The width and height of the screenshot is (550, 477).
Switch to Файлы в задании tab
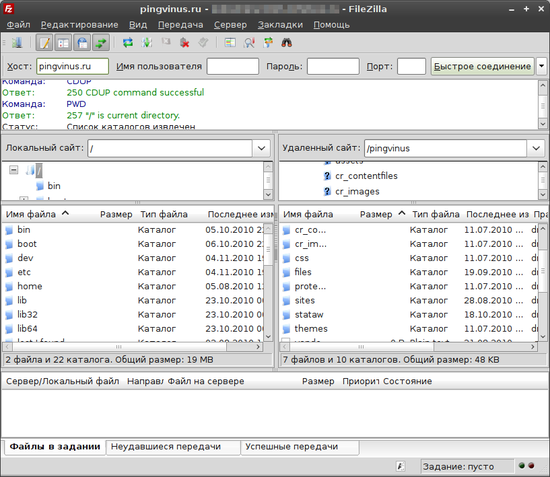click(x=55, y=446)
